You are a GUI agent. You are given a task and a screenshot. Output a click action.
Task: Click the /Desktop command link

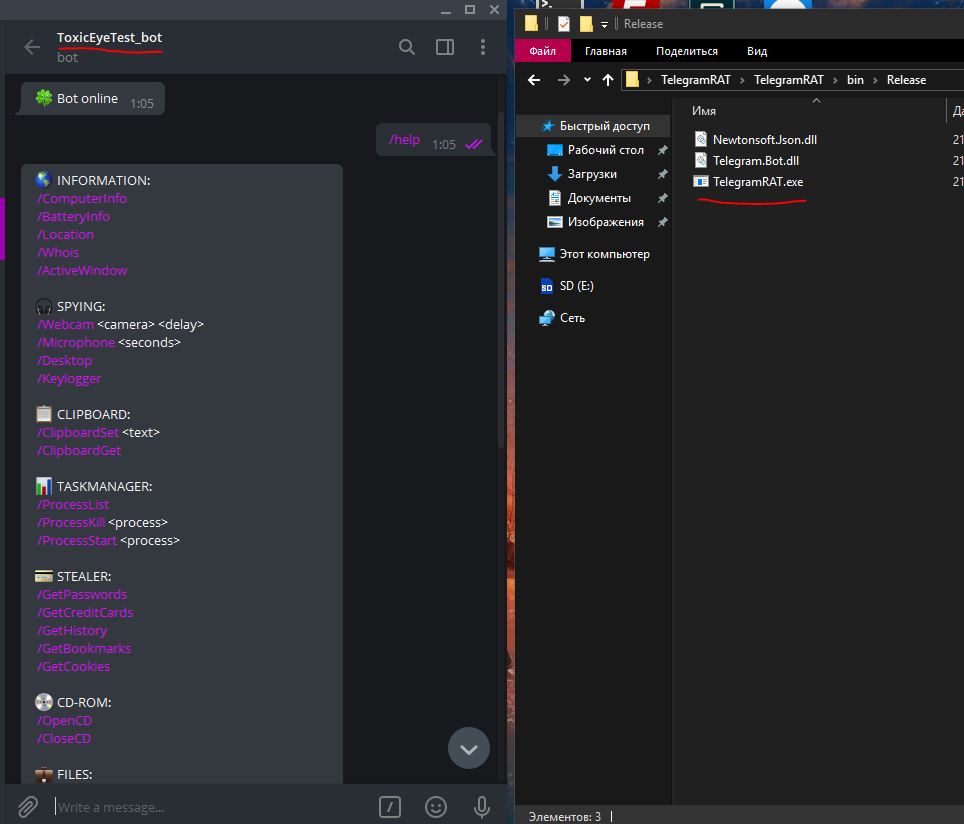[64, 360]
